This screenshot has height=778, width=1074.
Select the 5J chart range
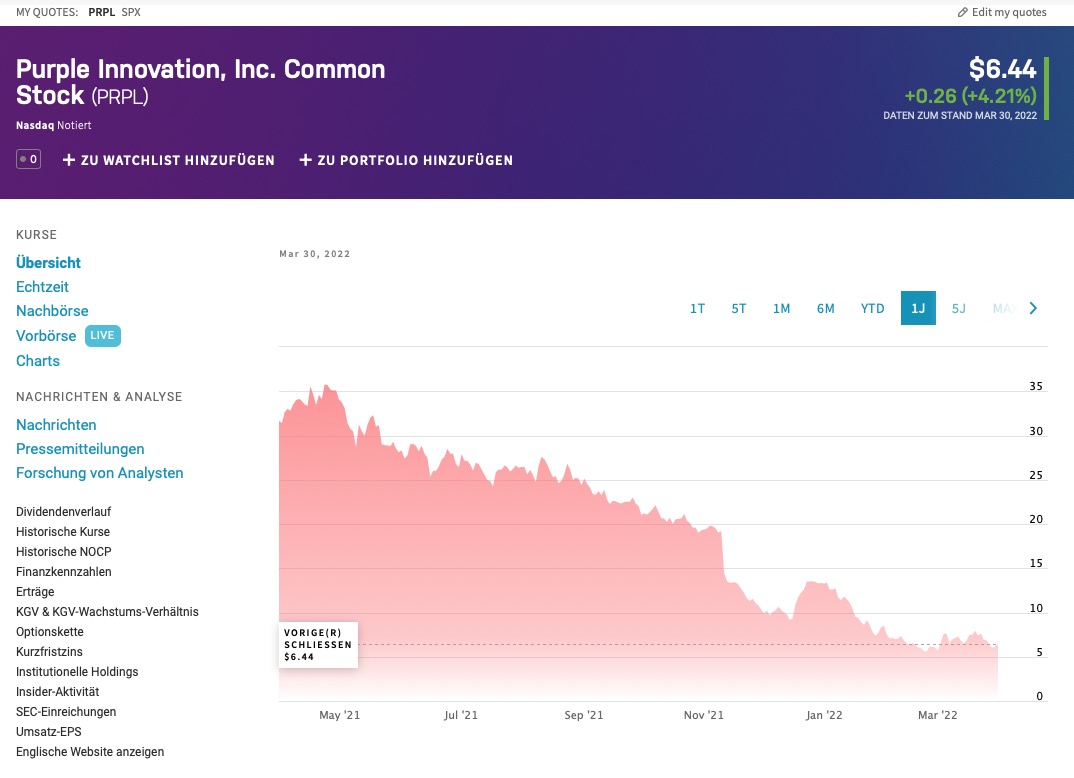[959, 308]
